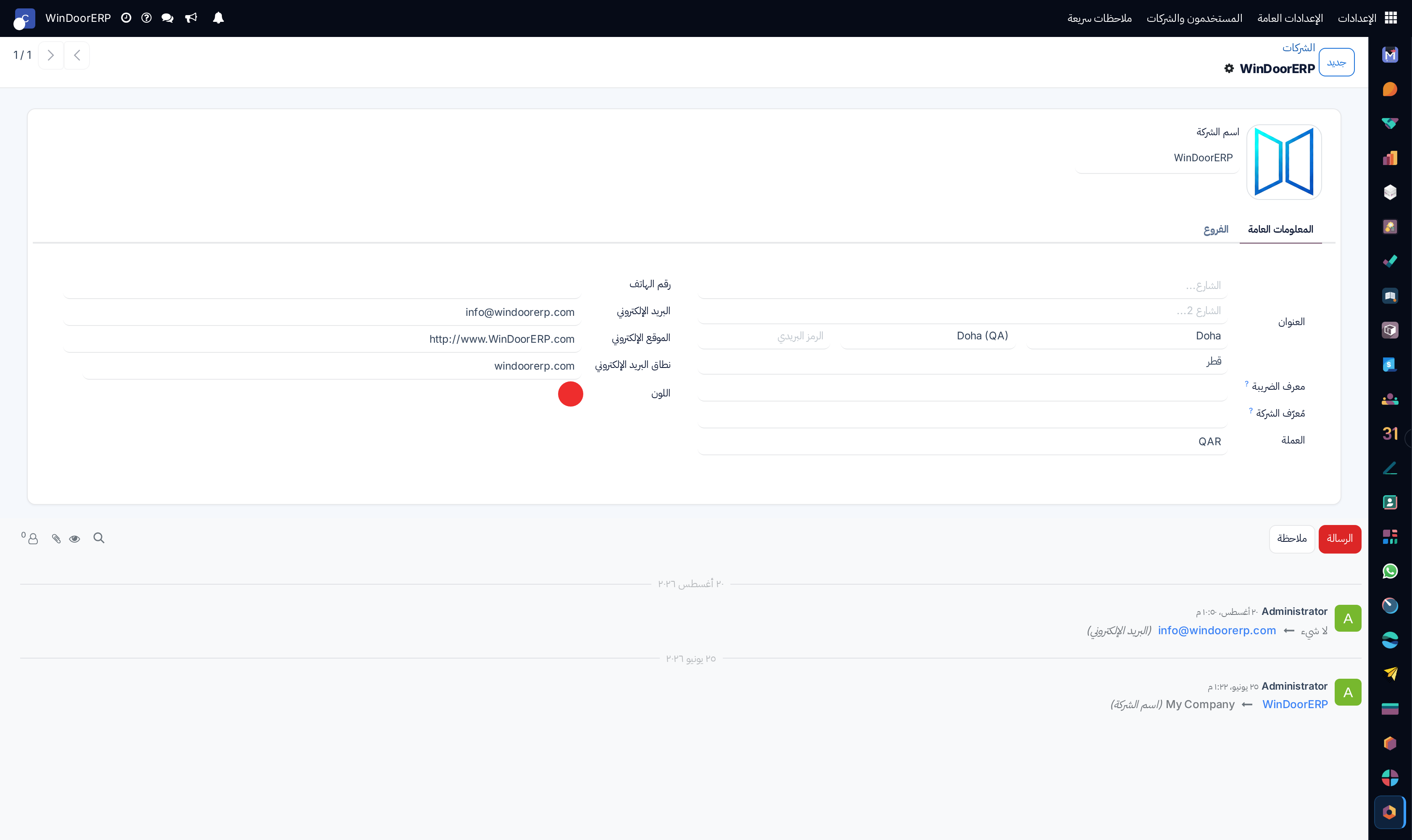Open the Employees people app icon
Image resolution: width=1412 pixels, height=840 pixels.
point(1390,399)
